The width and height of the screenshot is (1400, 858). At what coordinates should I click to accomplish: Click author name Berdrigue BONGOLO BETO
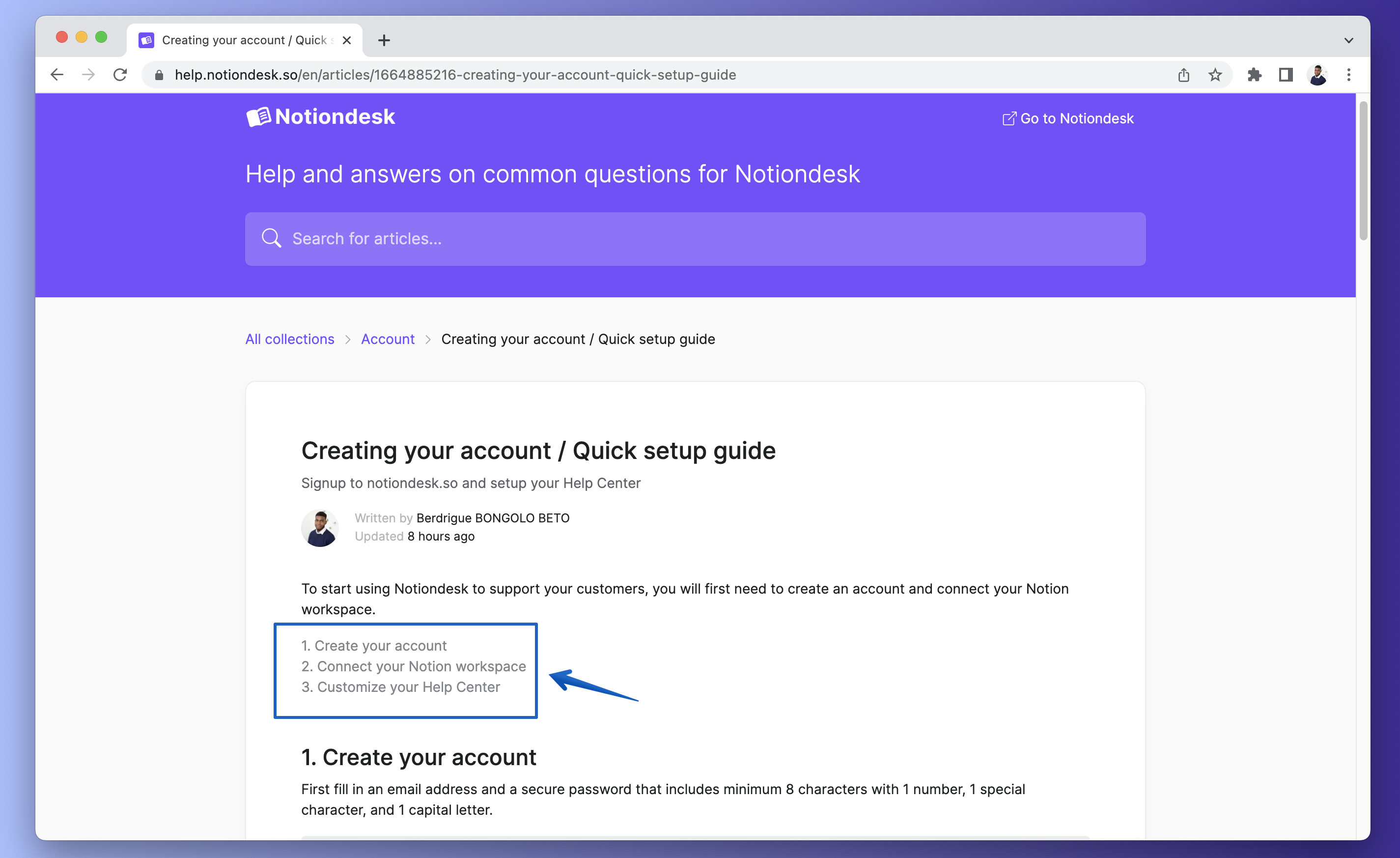493,517
